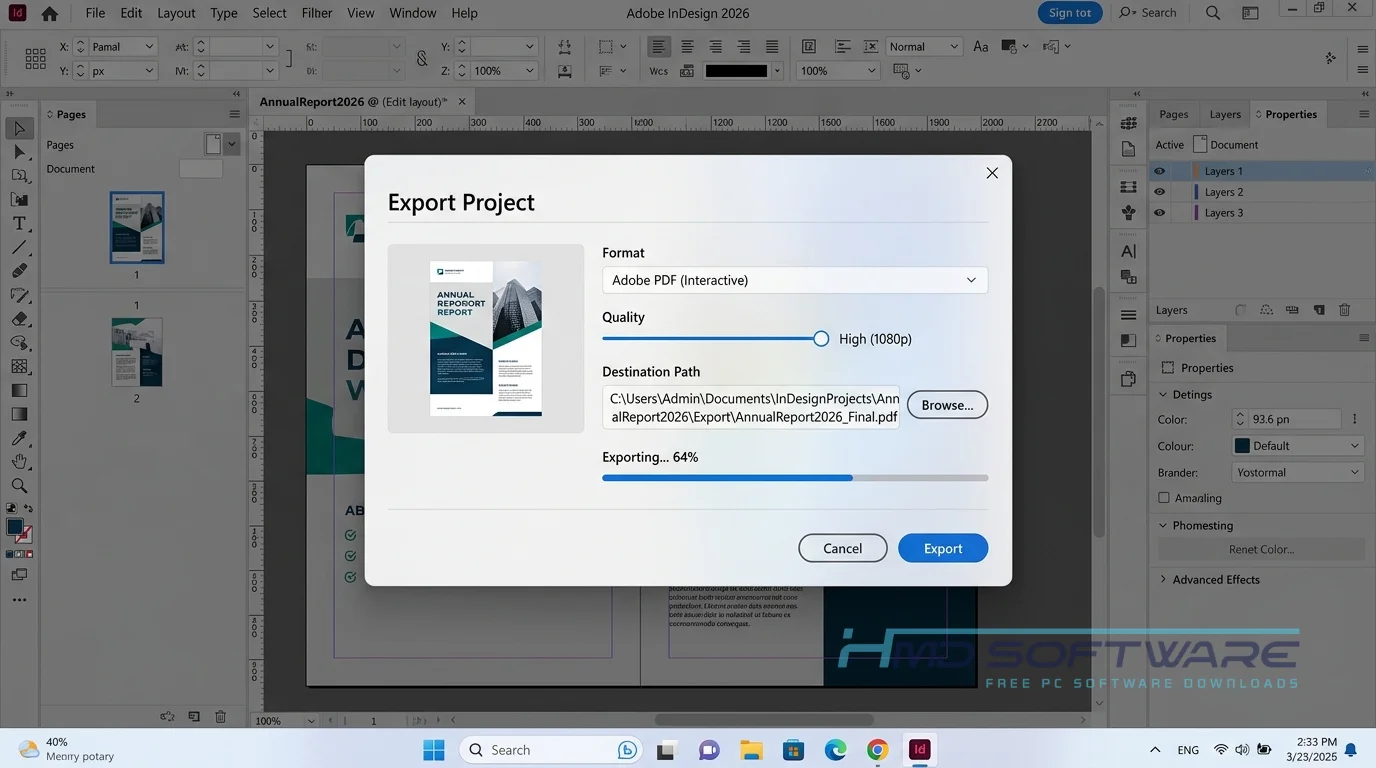Select the Direct Selection tool
Viewport: 1376px width, 768px height.
click(x=19, y=152)
